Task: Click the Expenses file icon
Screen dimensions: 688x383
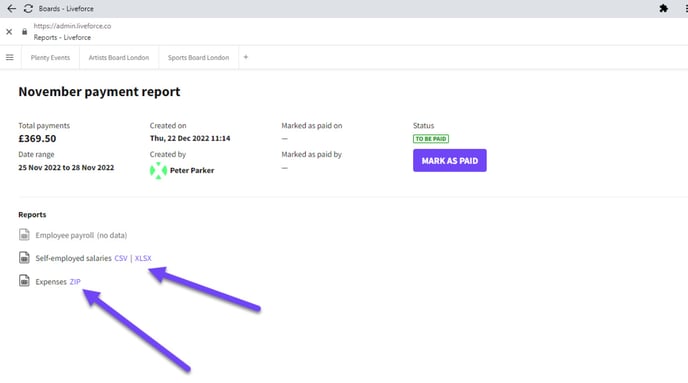Action: coord(24,280)
